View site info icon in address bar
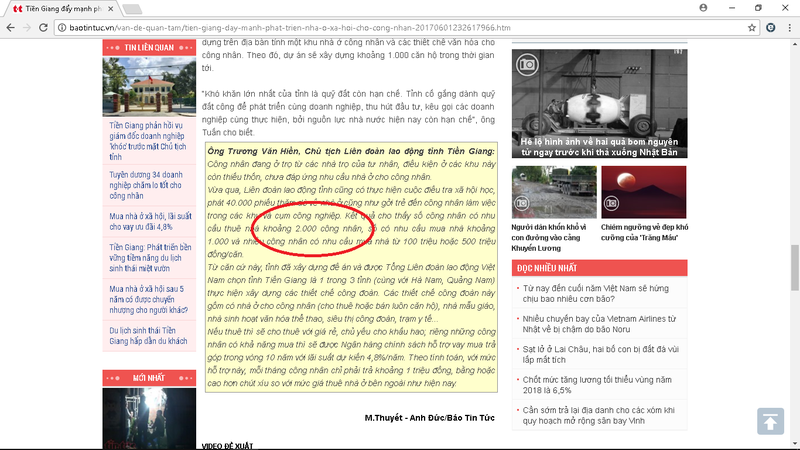This screenshot has height=450, width=800. click(x=62, y=28)
